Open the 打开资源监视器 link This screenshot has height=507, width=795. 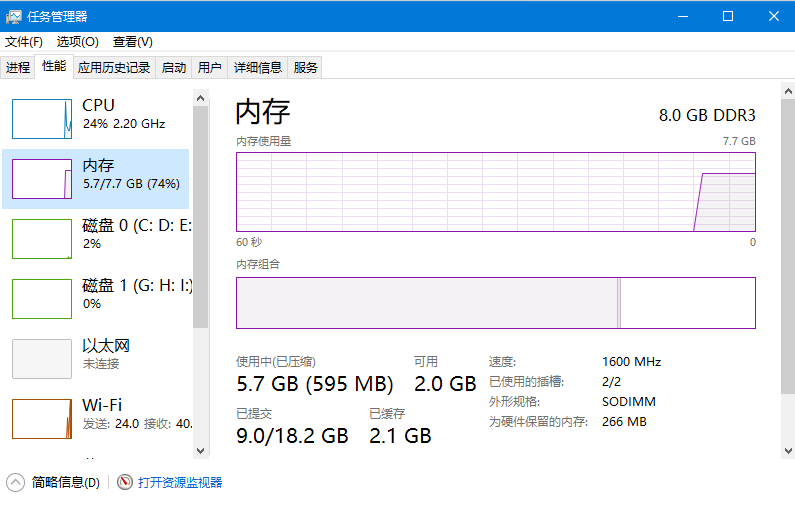180,482
